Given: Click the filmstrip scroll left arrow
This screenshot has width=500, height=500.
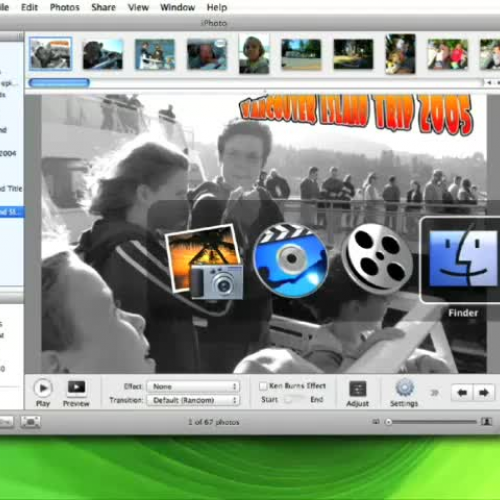Looking at the screenshot, I should pyautogui.click(x=489, y=82).
